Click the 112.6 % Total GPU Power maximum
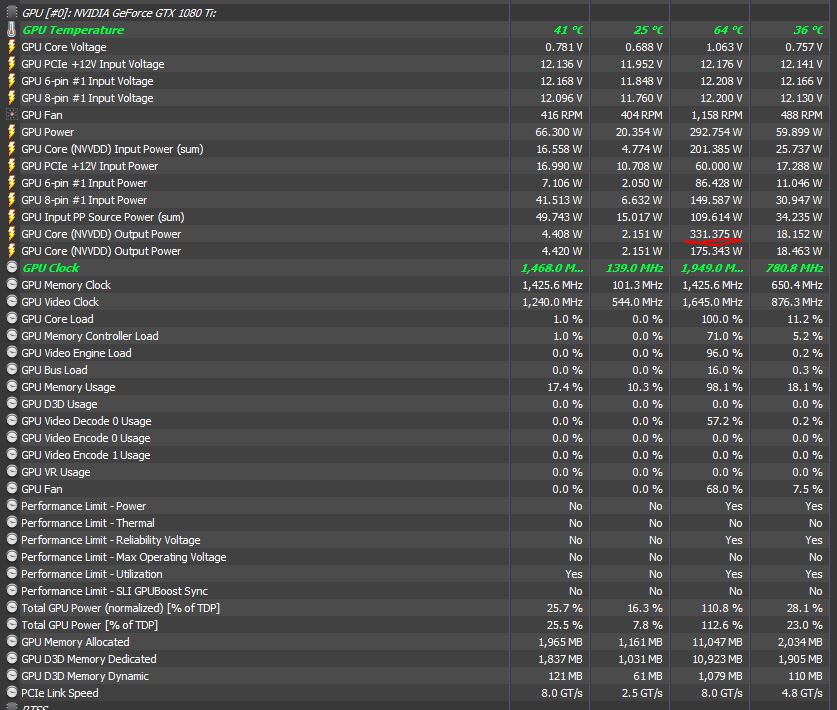837x710 pixels. point(721,625)
